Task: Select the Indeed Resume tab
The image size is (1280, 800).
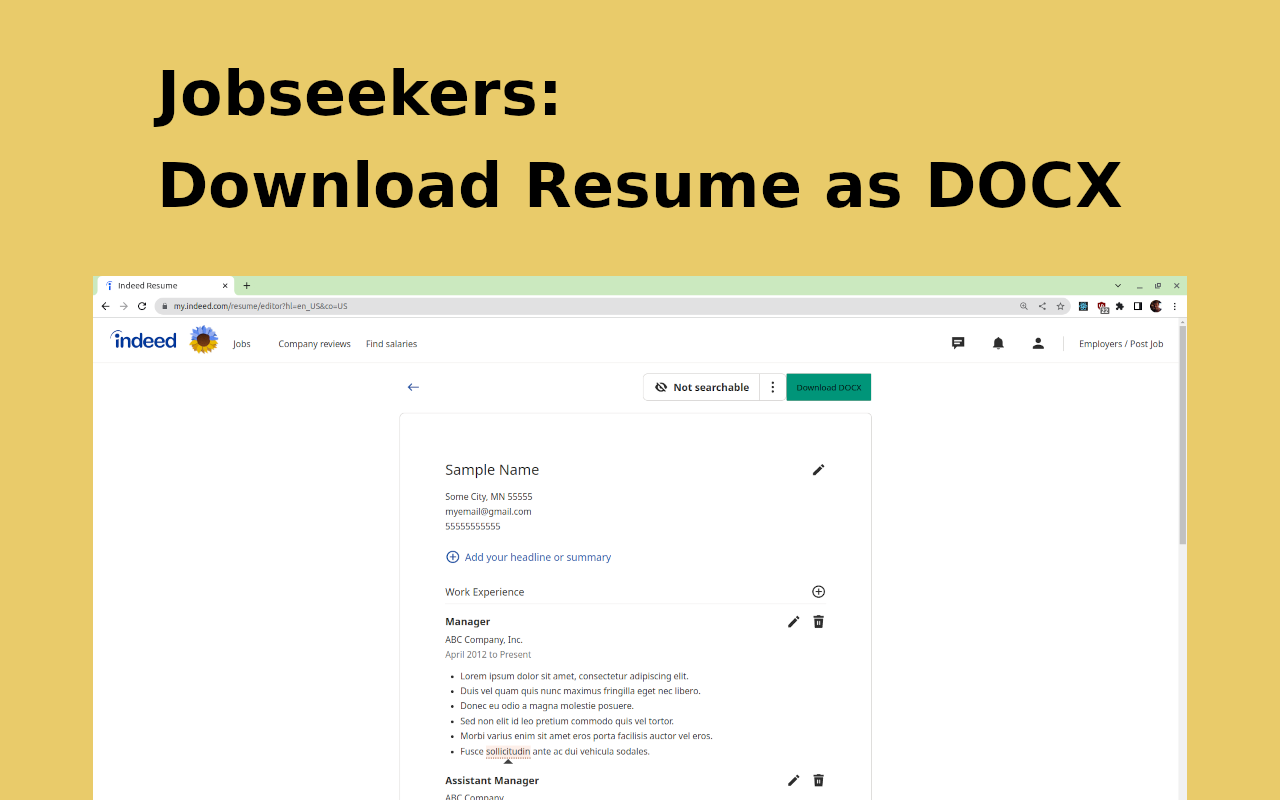Action: (166, 285)
